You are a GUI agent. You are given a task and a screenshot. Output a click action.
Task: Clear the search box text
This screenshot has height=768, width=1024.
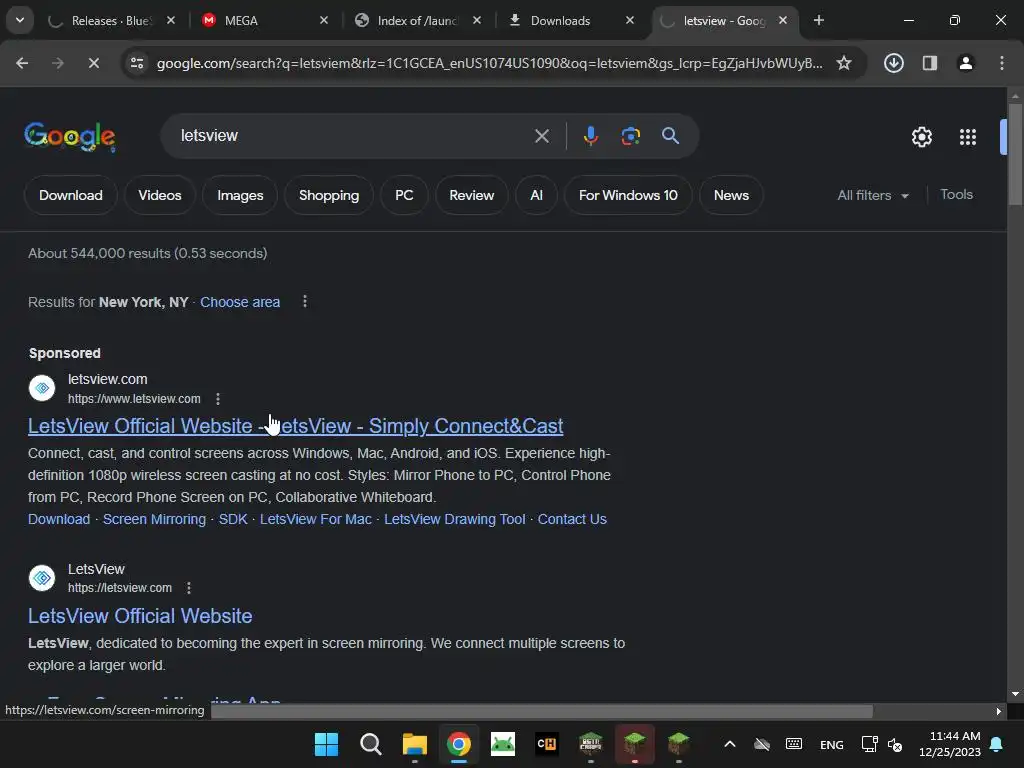[541, 136]
